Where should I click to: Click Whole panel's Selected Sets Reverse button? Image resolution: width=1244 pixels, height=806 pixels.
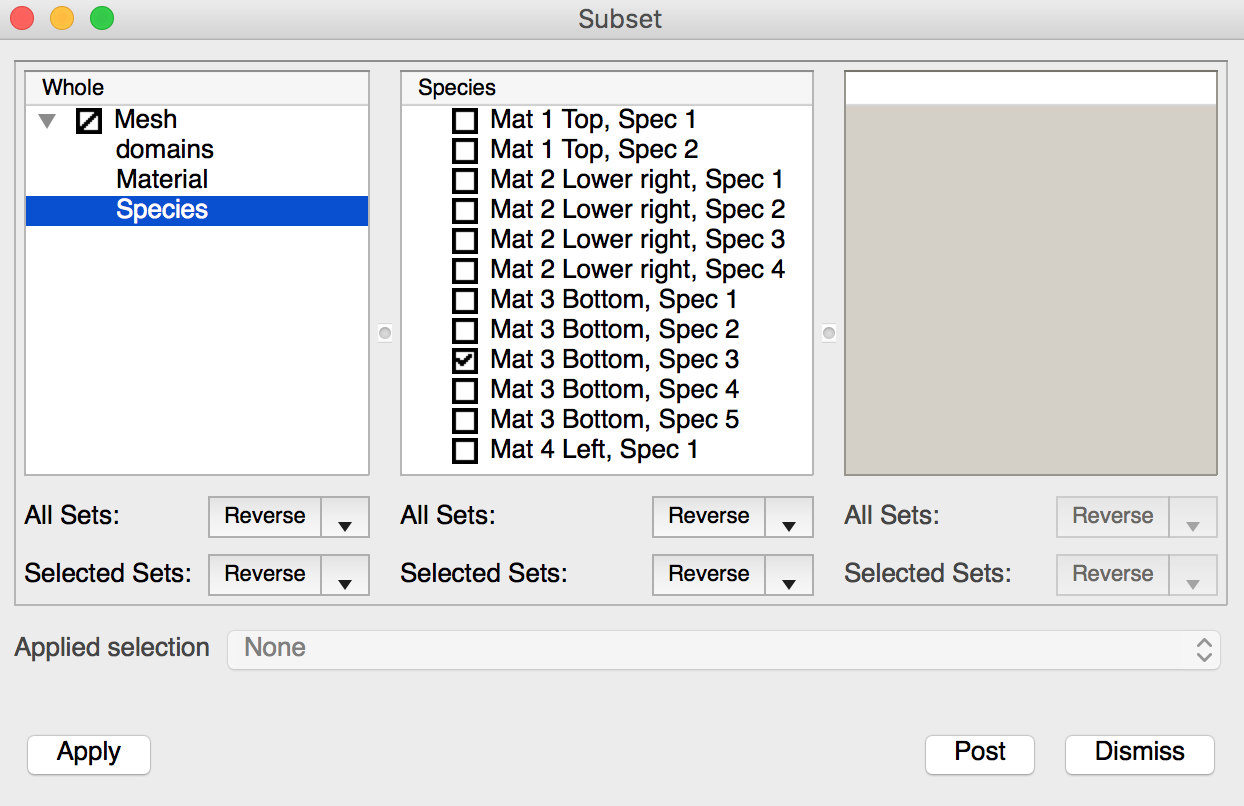[x=265, y=575]
